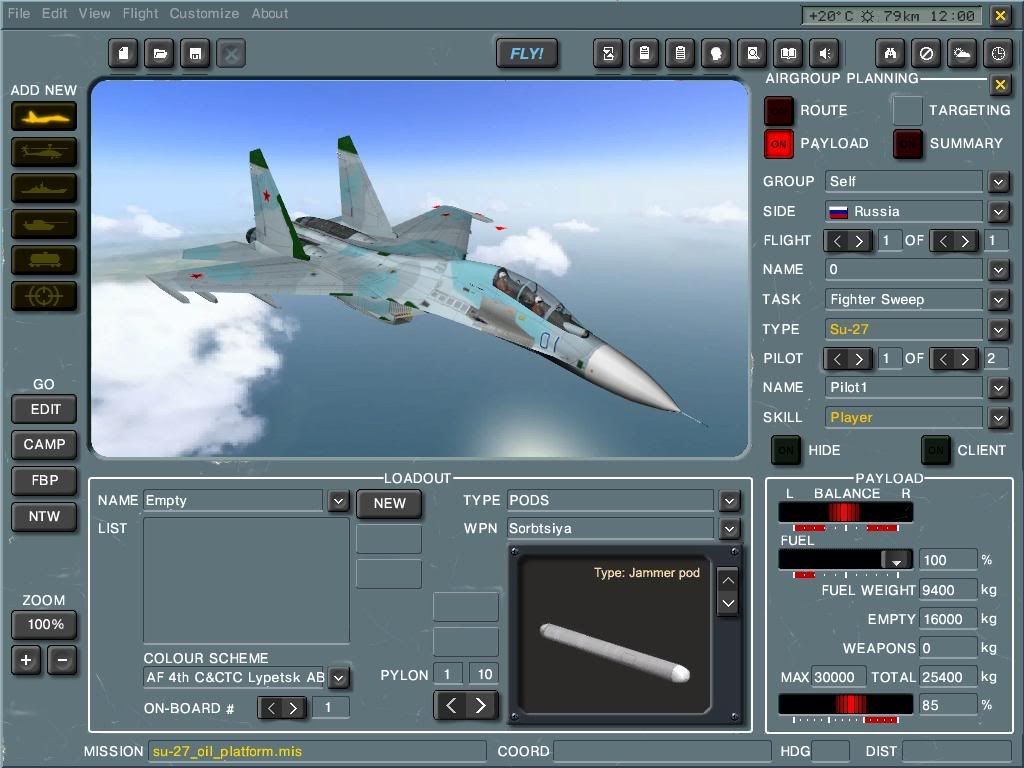Viewport: 1024px width, 768px height.
Task: Toggle the HIDE option switch
Action: point(786,450)
